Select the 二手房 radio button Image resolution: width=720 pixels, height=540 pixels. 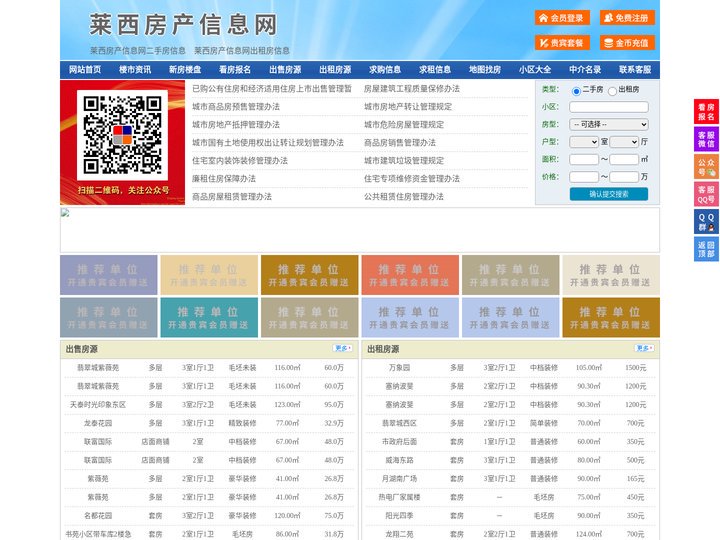[576, 91]
